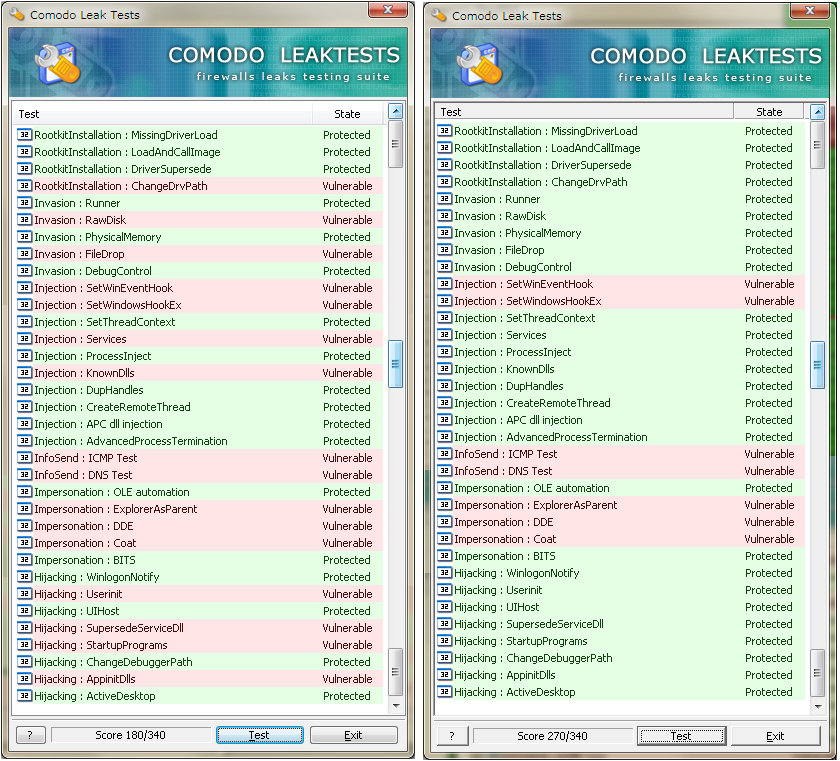840x761 pixels.
Task: Select Hijacking : UIHost row in right window
Action: pos(620,607)
